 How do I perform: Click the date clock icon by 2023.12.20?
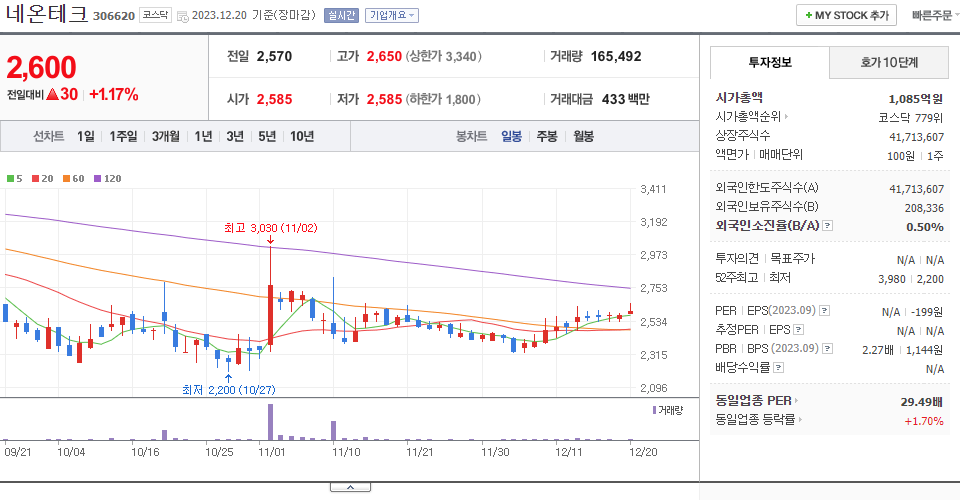click(182, 16)
